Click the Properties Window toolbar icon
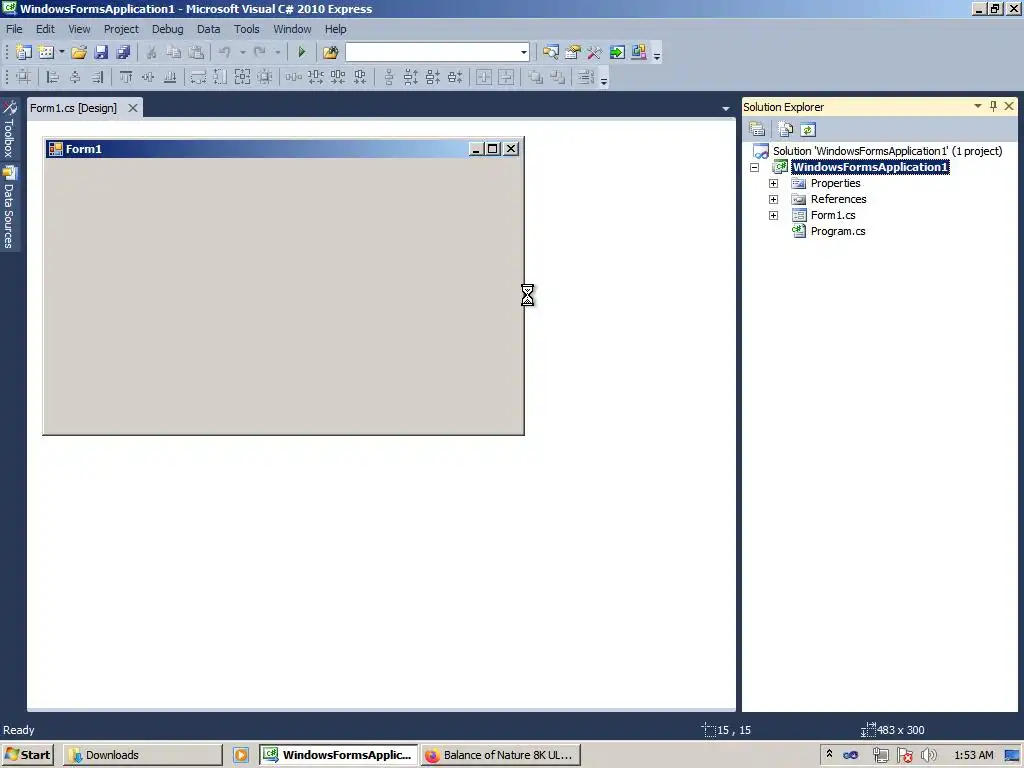The height and width of the screenshot is (768, 1024). [x=573, y=52]
